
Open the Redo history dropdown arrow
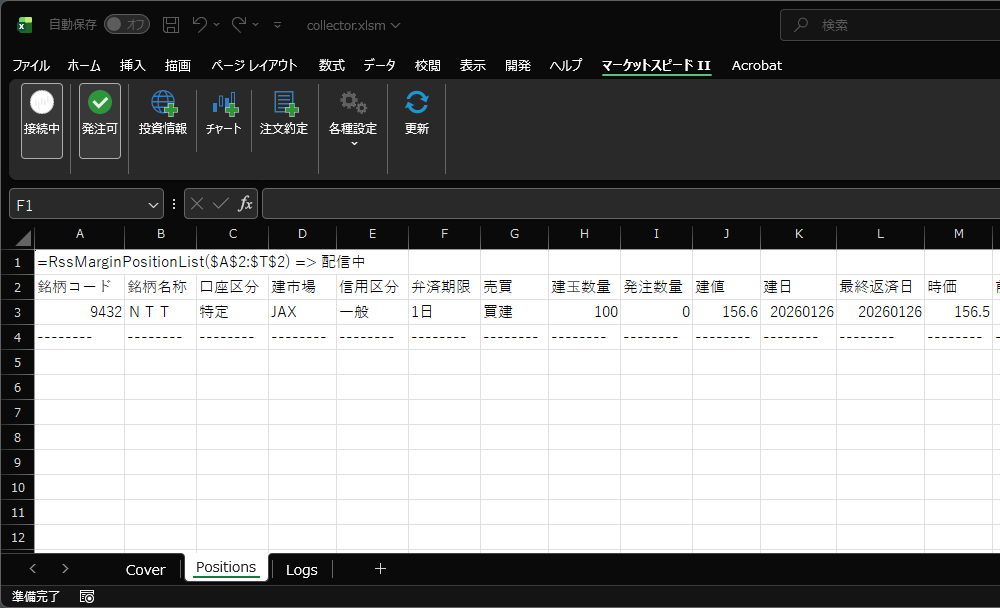[x=256, y=24]
